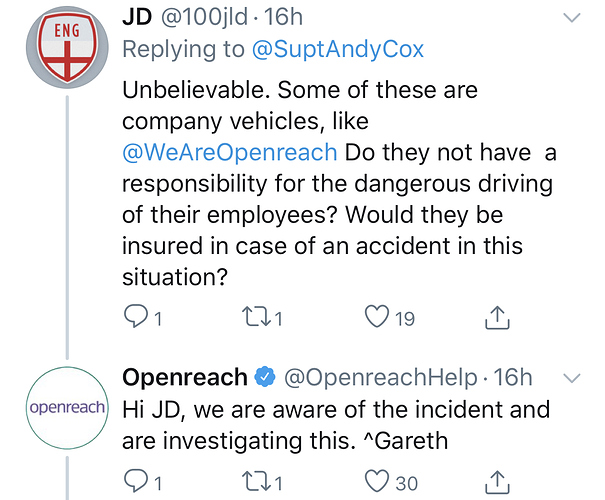Click the Openreach verified badge
605x500 pixels.
coord(265,378)
